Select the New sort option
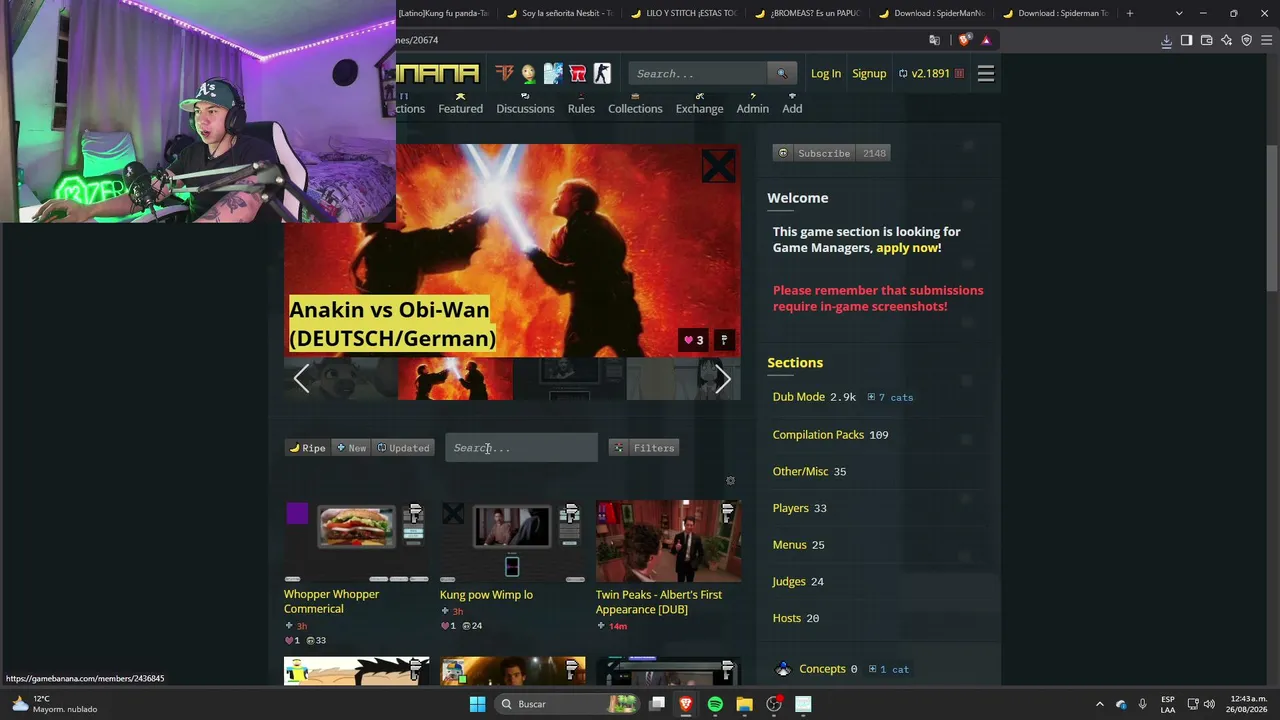 [x=351, y=448]
